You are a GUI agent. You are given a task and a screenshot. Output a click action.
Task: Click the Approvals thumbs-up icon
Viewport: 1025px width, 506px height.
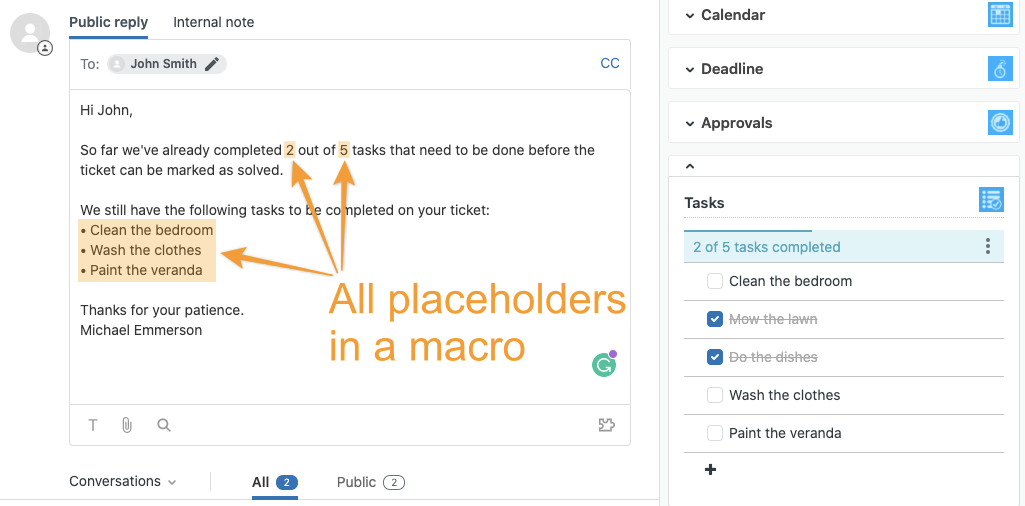coord(1000,123)
